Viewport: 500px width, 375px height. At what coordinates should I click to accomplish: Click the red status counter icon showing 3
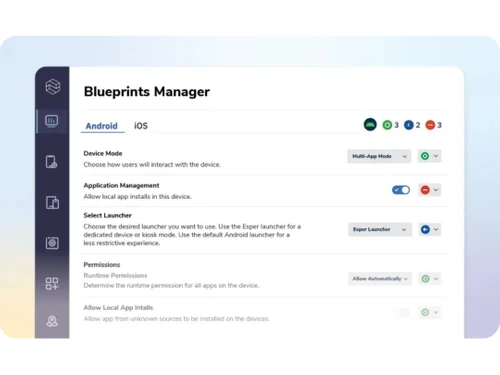(430, 125)
